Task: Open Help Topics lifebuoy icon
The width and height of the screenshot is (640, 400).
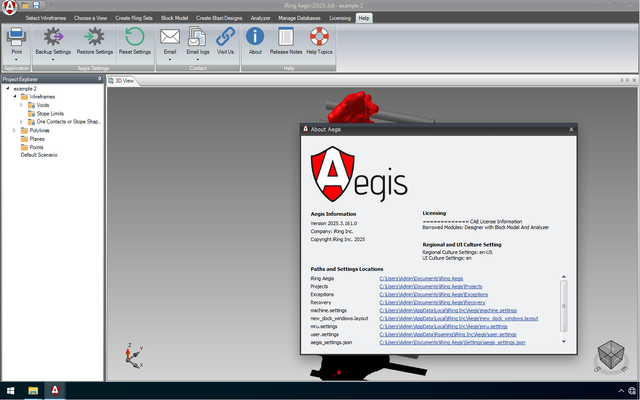Action: [319, 36]
